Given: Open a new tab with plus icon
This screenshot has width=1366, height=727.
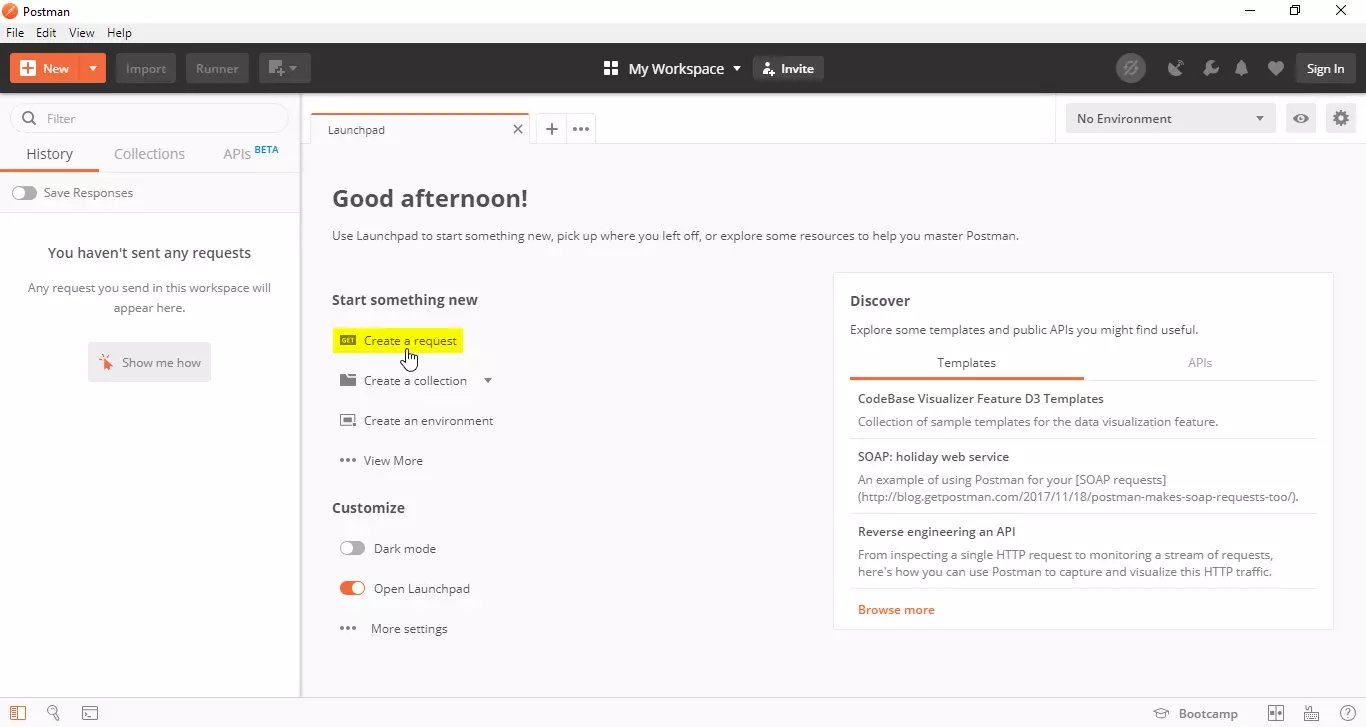Looking at the screenshot, I should tap(551, 129).
